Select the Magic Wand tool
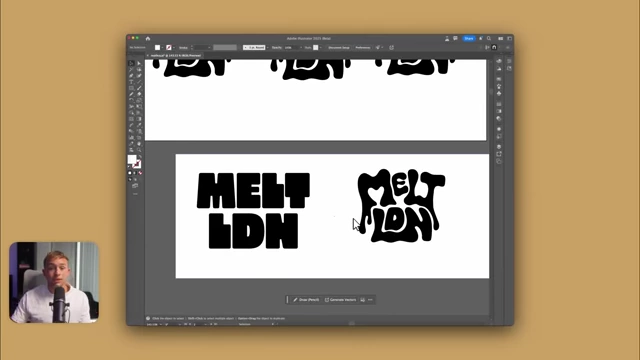The height and width of the screenshot is (360, 640). 131,69
